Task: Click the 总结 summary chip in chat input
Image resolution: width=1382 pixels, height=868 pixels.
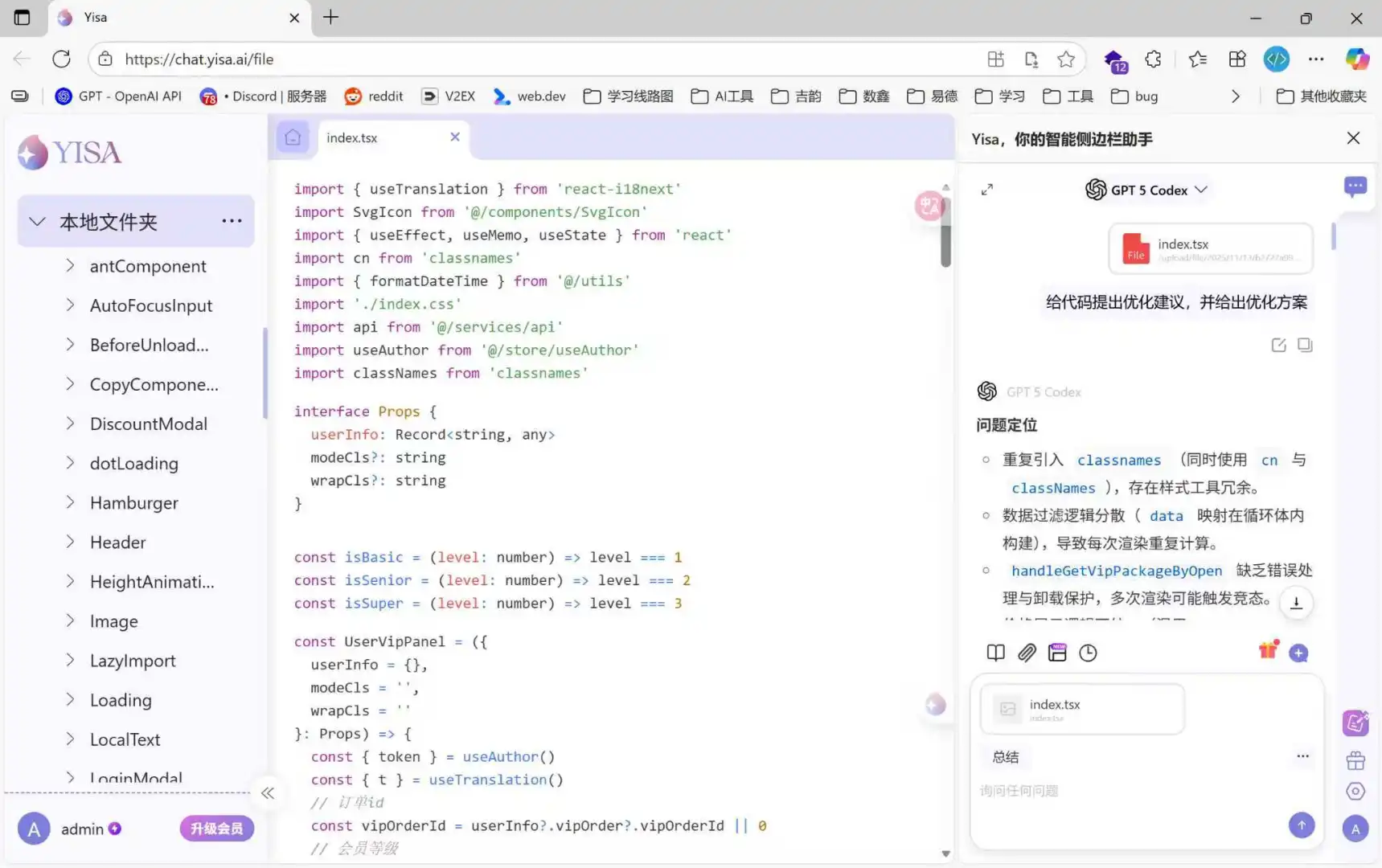Action: point(1007,756)
